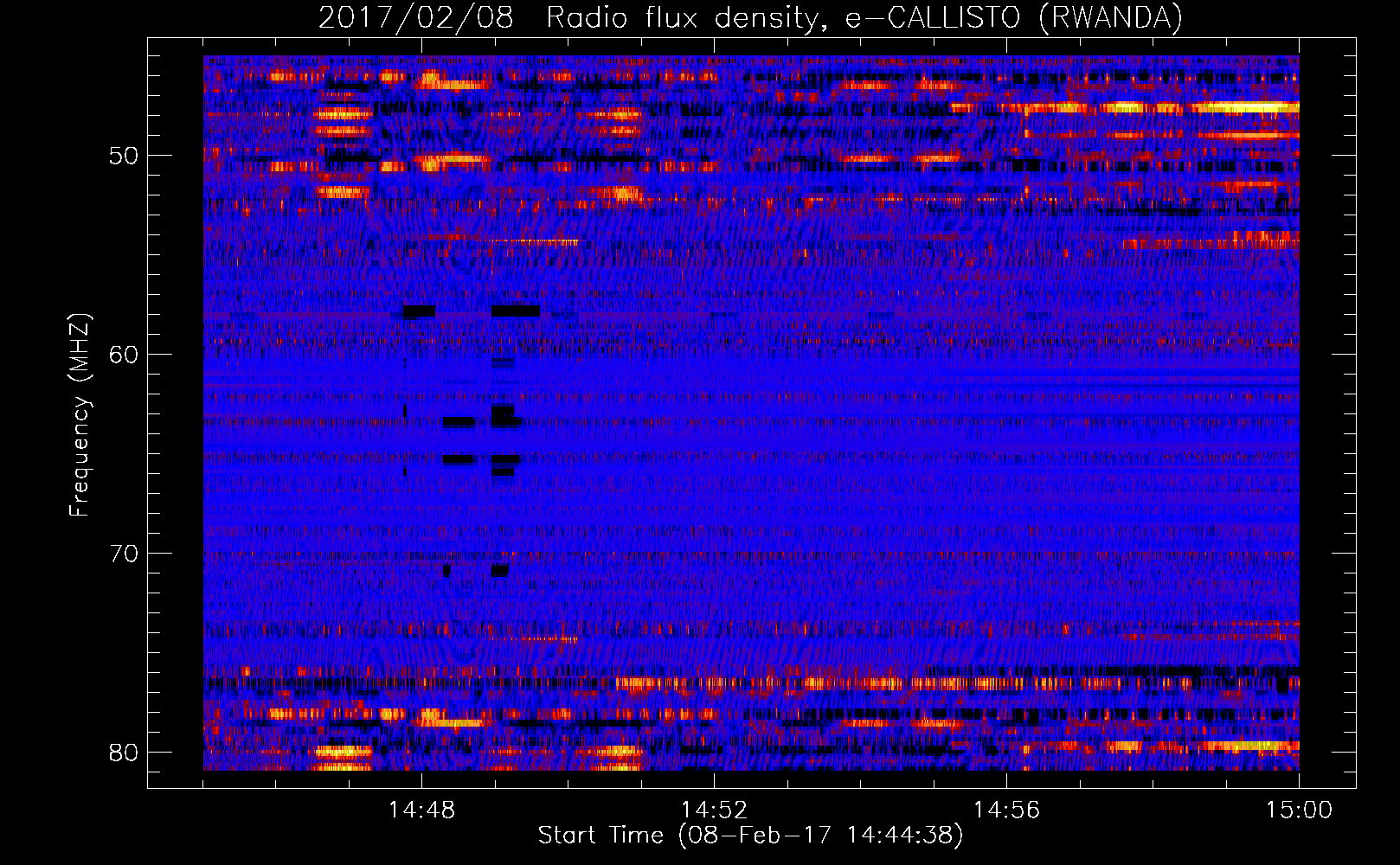This screenshot has height=865, width=1400.
Task: Click the '15:00' time tick label
Action: point(1299,811)
